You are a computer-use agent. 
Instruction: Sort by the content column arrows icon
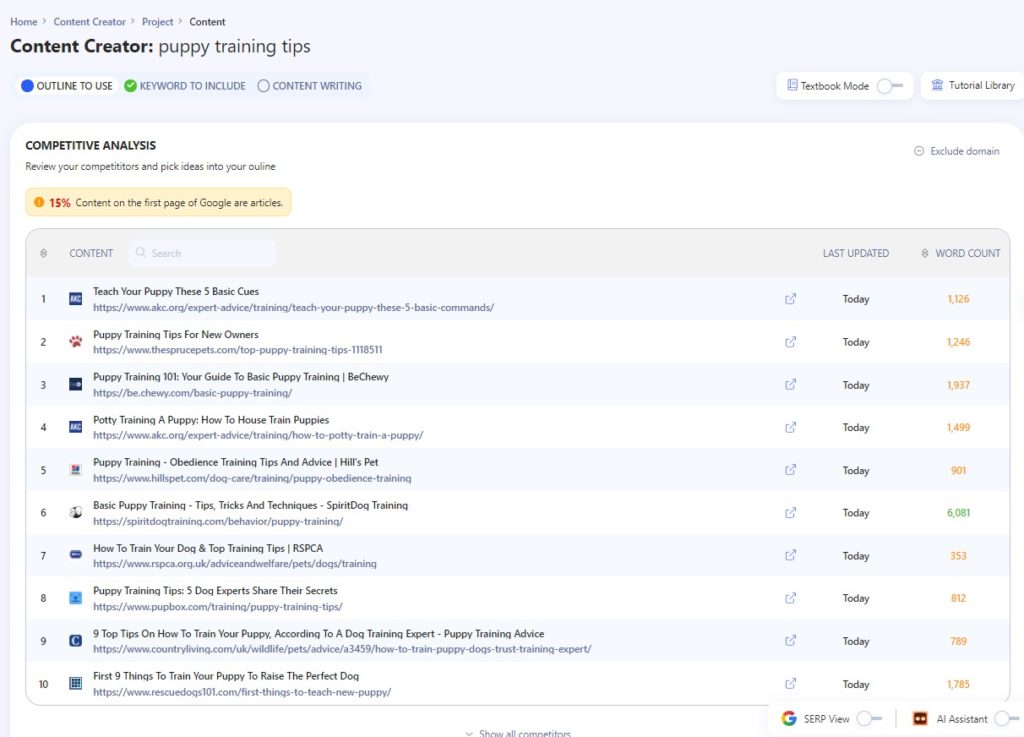pos(44,253)
